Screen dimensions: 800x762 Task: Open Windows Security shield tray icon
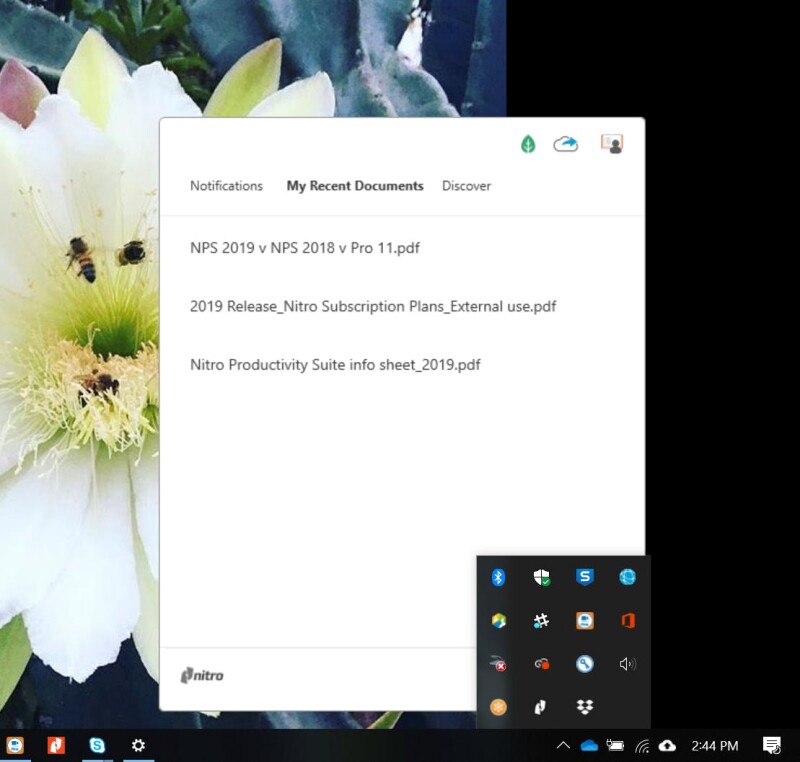[541, 577]
